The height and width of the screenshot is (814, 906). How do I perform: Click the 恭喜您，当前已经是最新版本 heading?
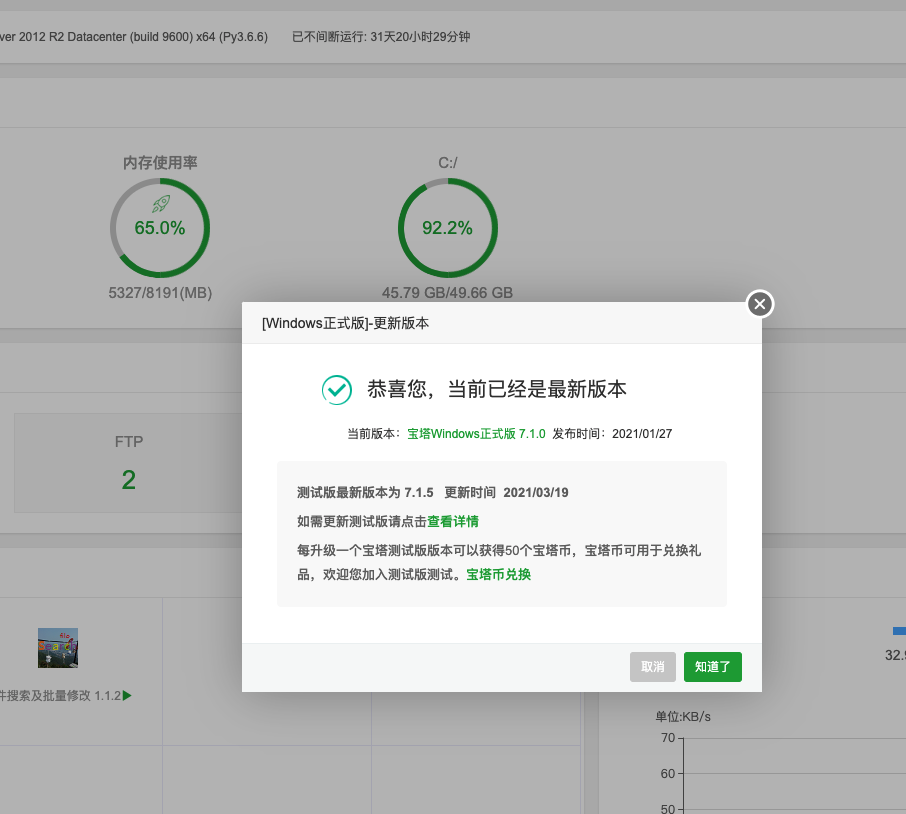pyautogui.click(x=497, y=389)
